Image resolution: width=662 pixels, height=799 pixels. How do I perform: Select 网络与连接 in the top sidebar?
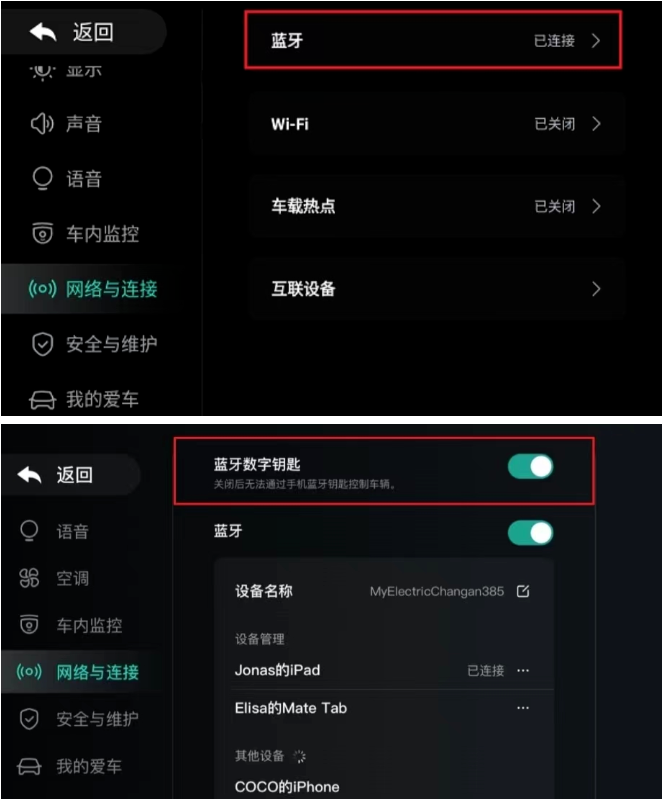[x=93, y=289]
